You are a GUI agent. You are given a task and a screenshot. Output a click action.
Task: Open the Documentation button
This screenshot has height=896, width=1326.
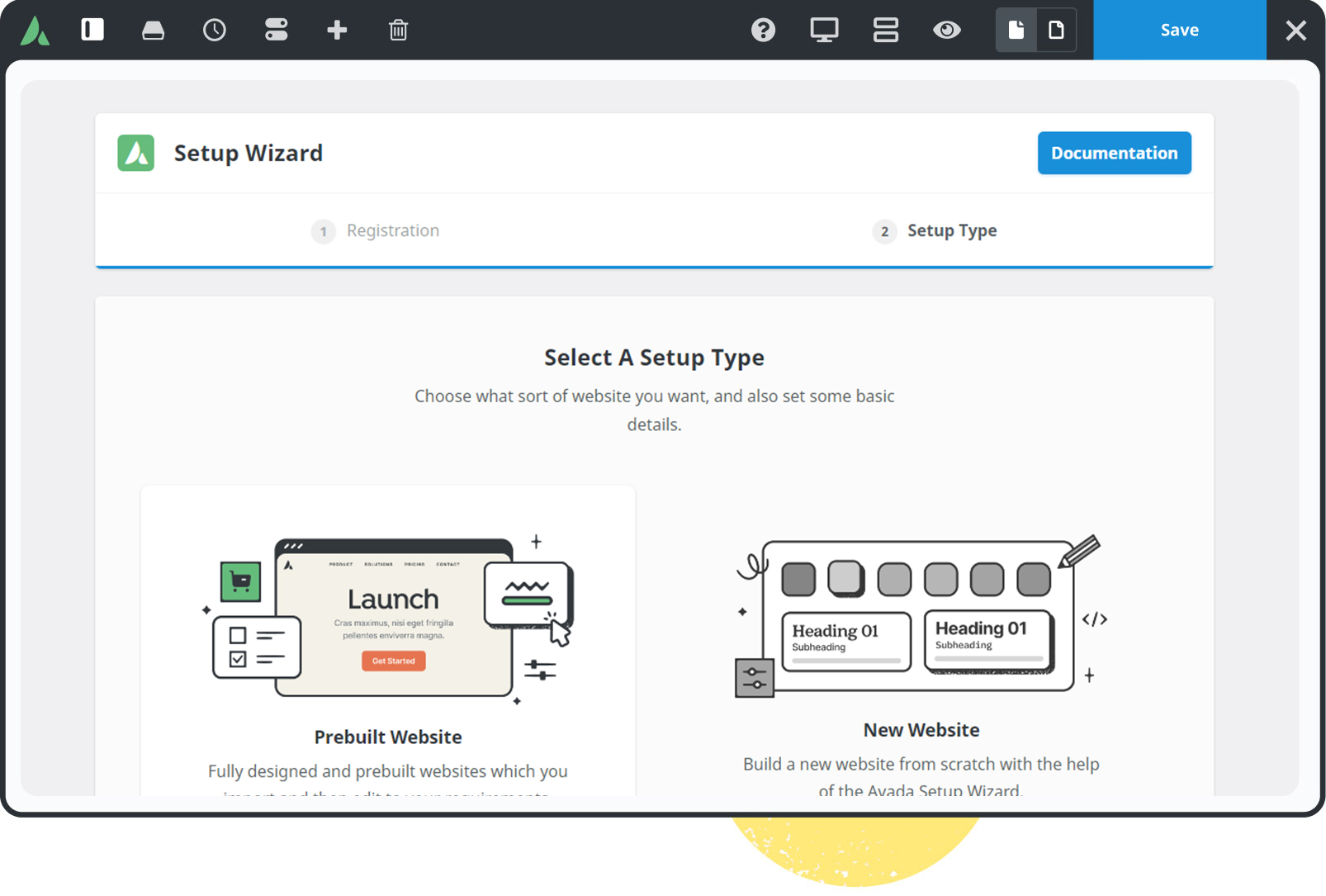coord(1115,153)
